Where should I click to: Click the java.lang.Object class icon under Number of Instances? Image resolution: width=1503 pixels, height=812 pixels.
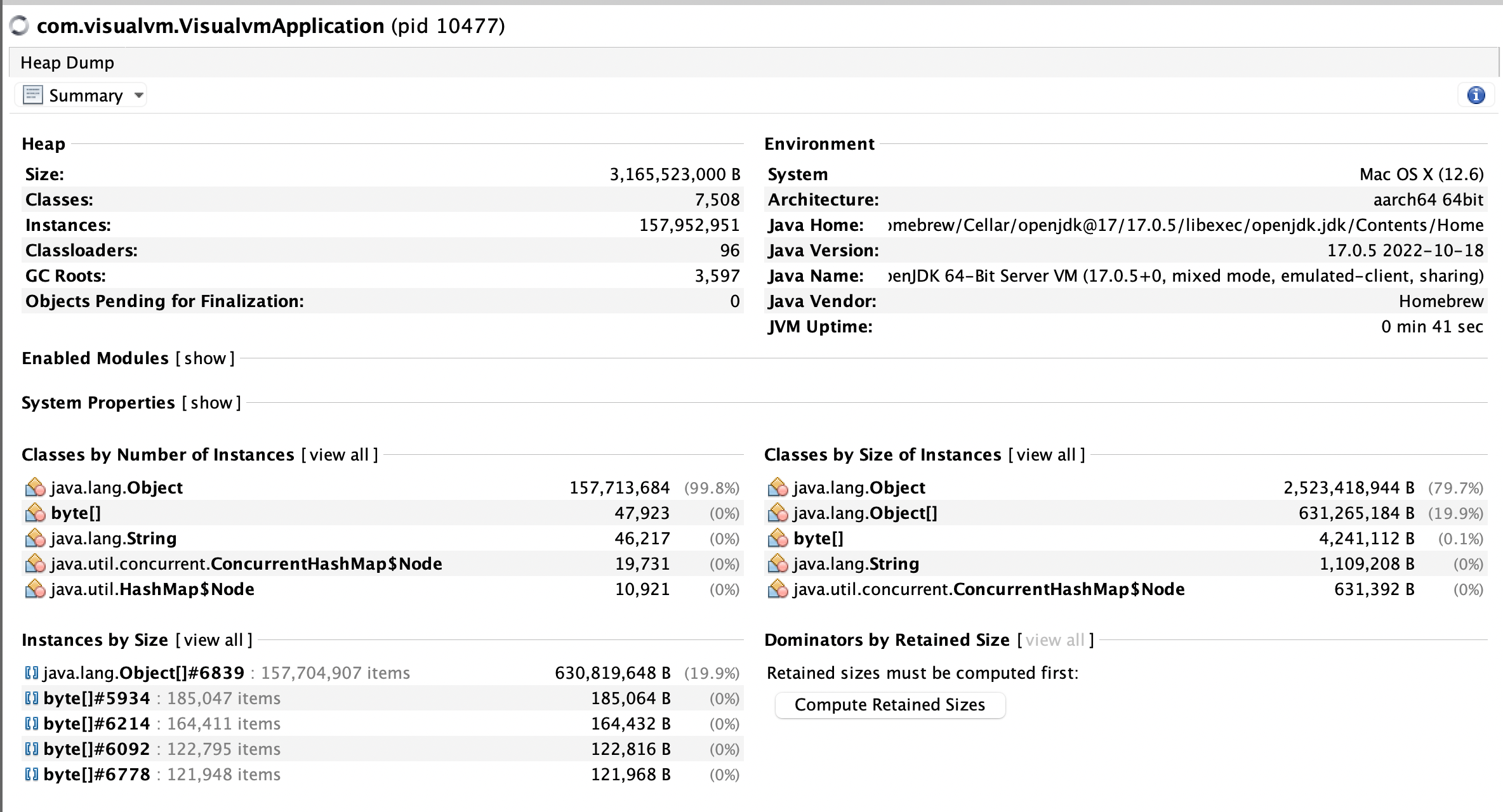point(35,488)
